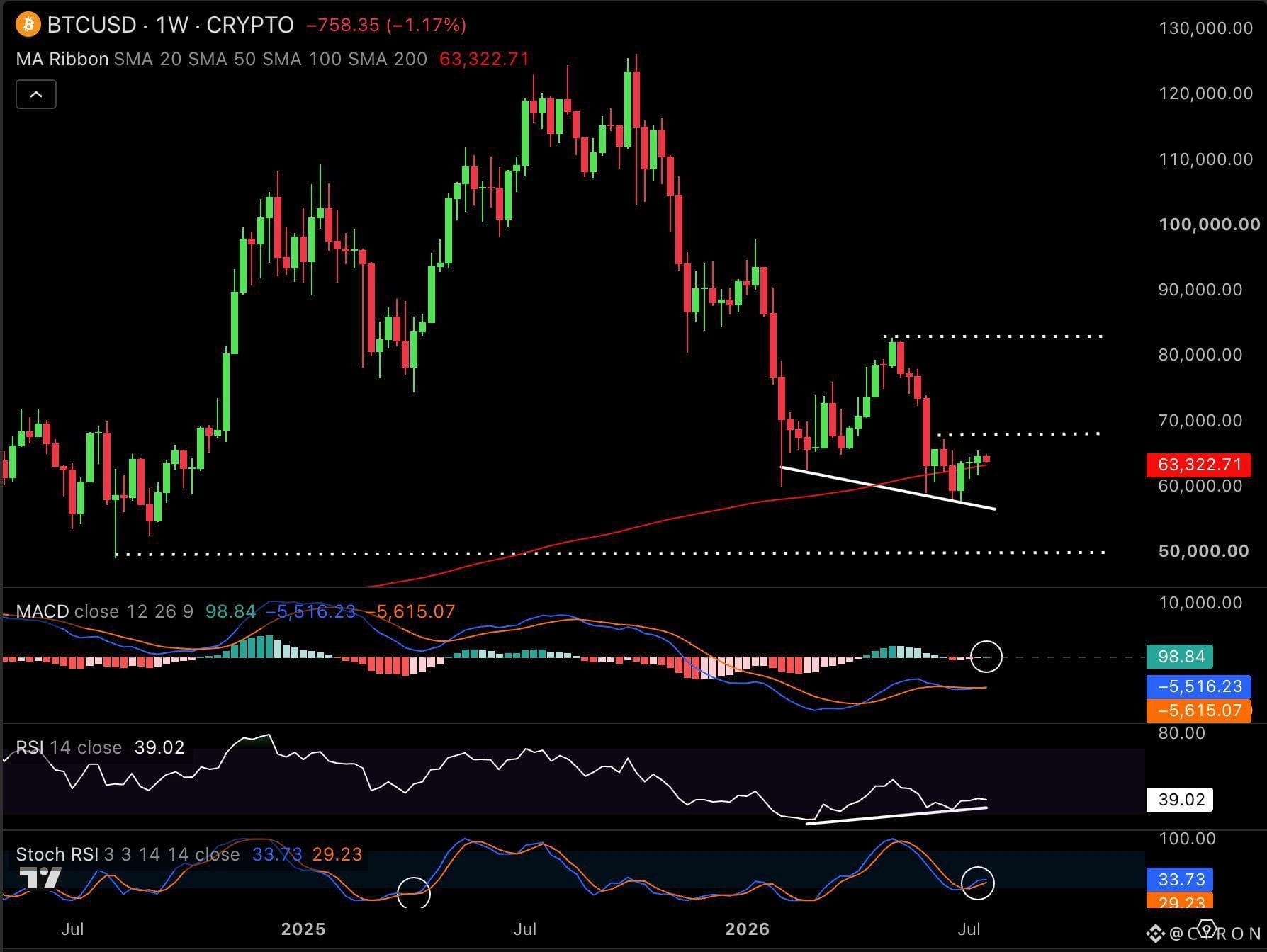Select the Stoch RSI indicator label
The height and width of the screenshot is (952, 1267).
click(x=57, y=854)
